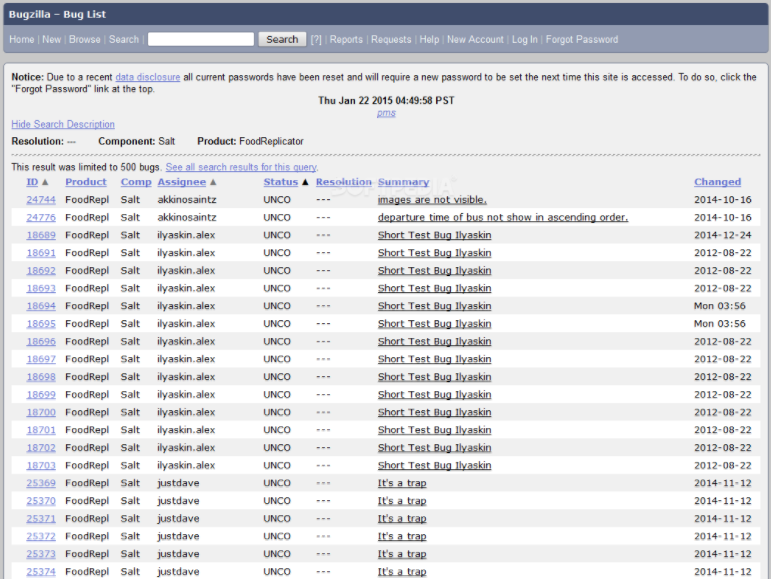Click the quick search text field
771x579 pixels.
[200, 40]
